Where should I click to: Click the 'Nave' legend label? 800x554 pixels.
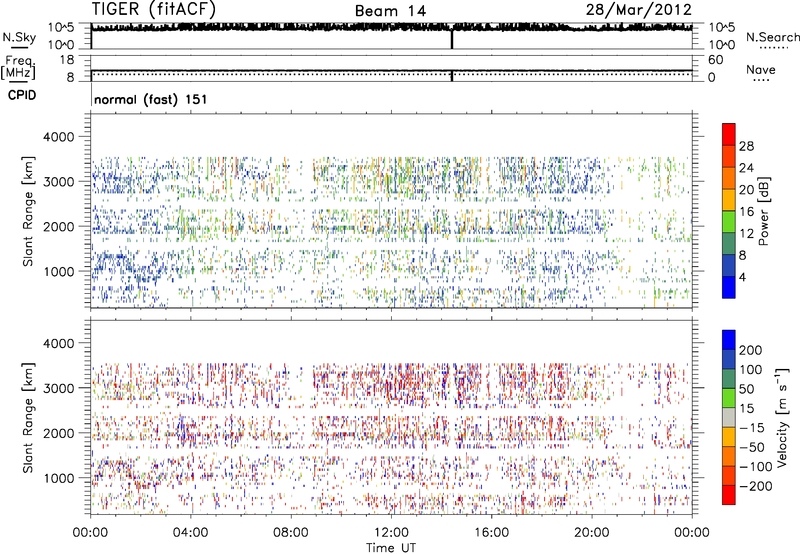[x=761, y=69]
